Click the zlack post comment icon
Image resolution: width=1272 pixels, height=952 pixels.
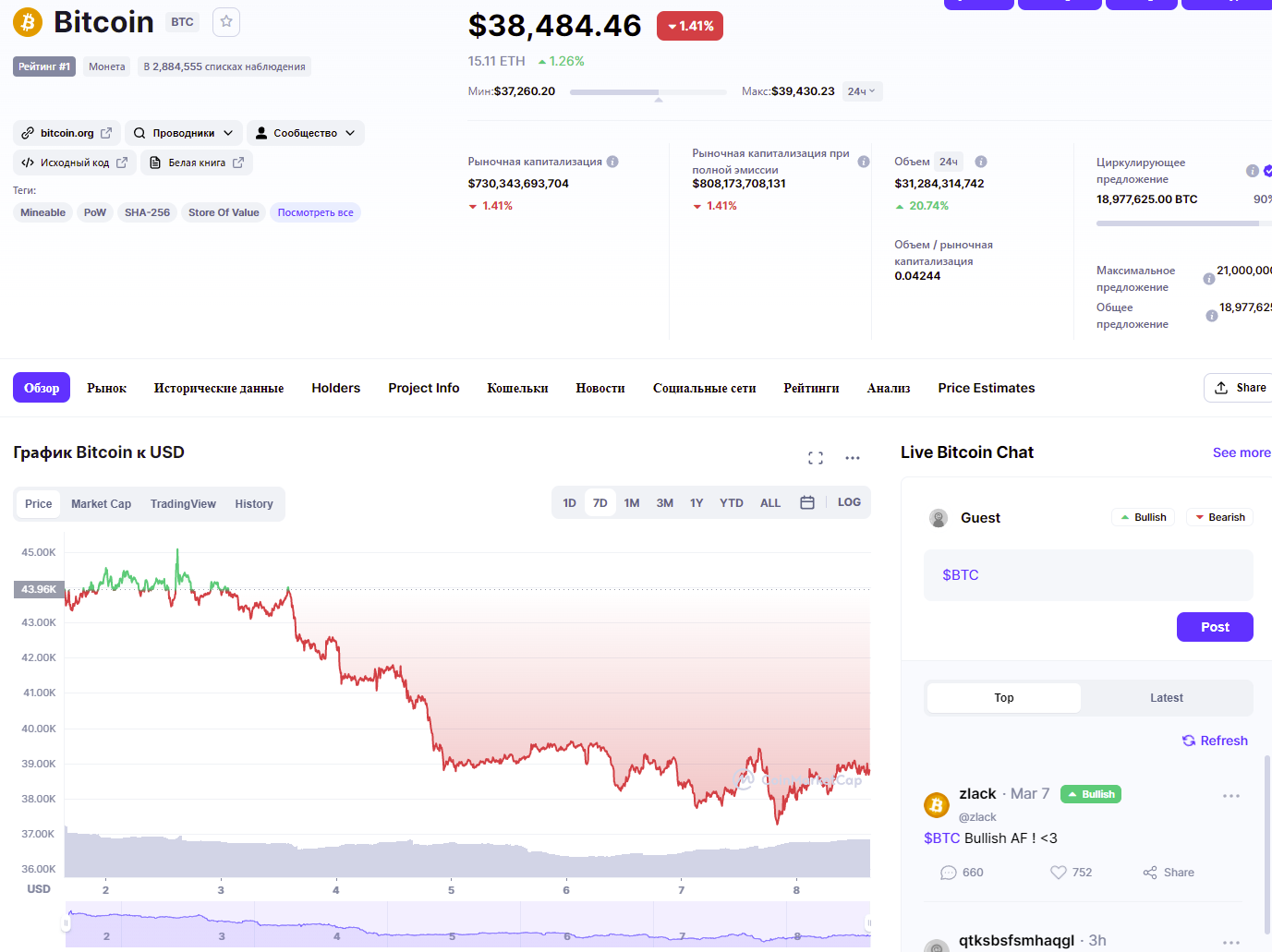click(949, 873)
